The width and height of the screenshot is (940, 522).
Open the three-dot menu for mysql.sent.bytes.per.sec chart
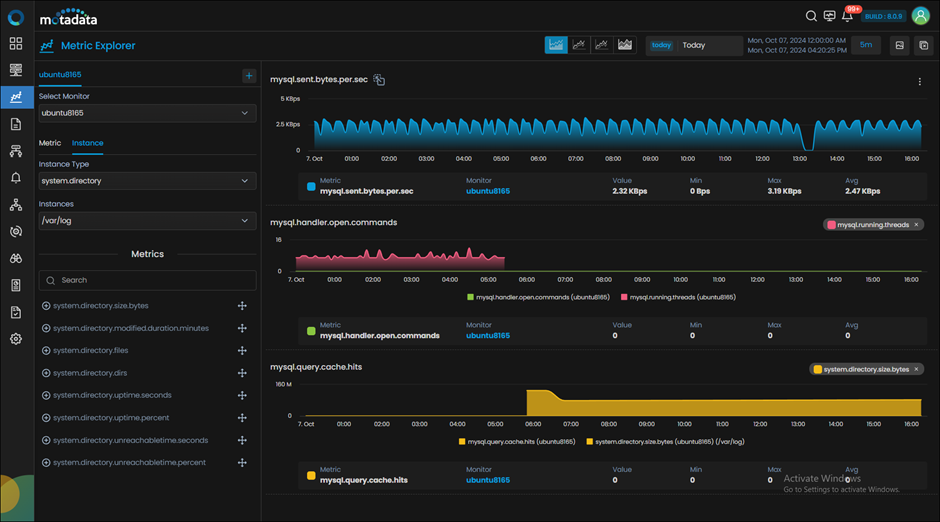click(x=920, y=82)
